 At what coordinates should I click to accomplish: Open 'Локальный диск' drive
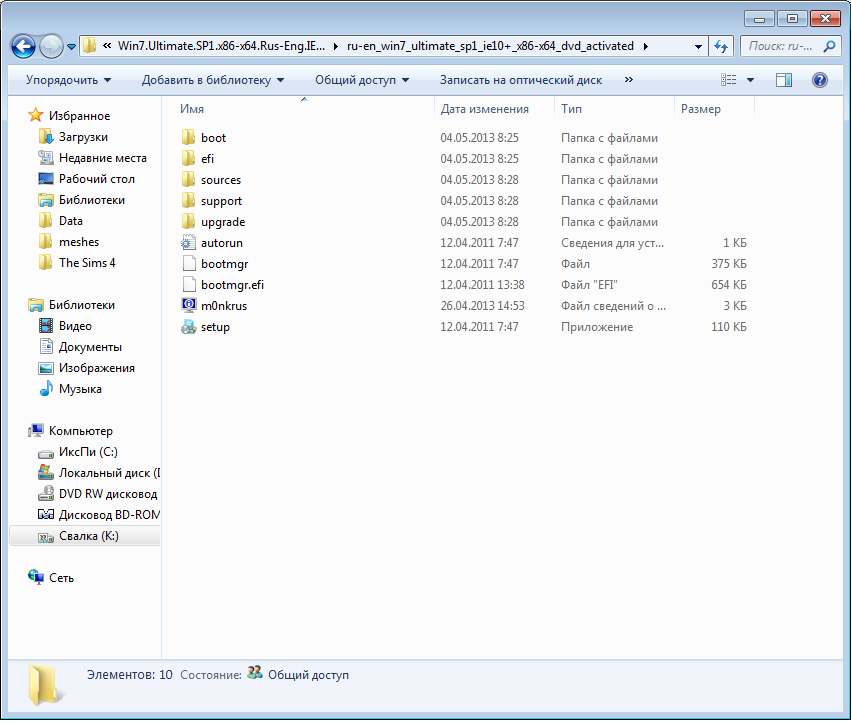(x=109, y=473)
